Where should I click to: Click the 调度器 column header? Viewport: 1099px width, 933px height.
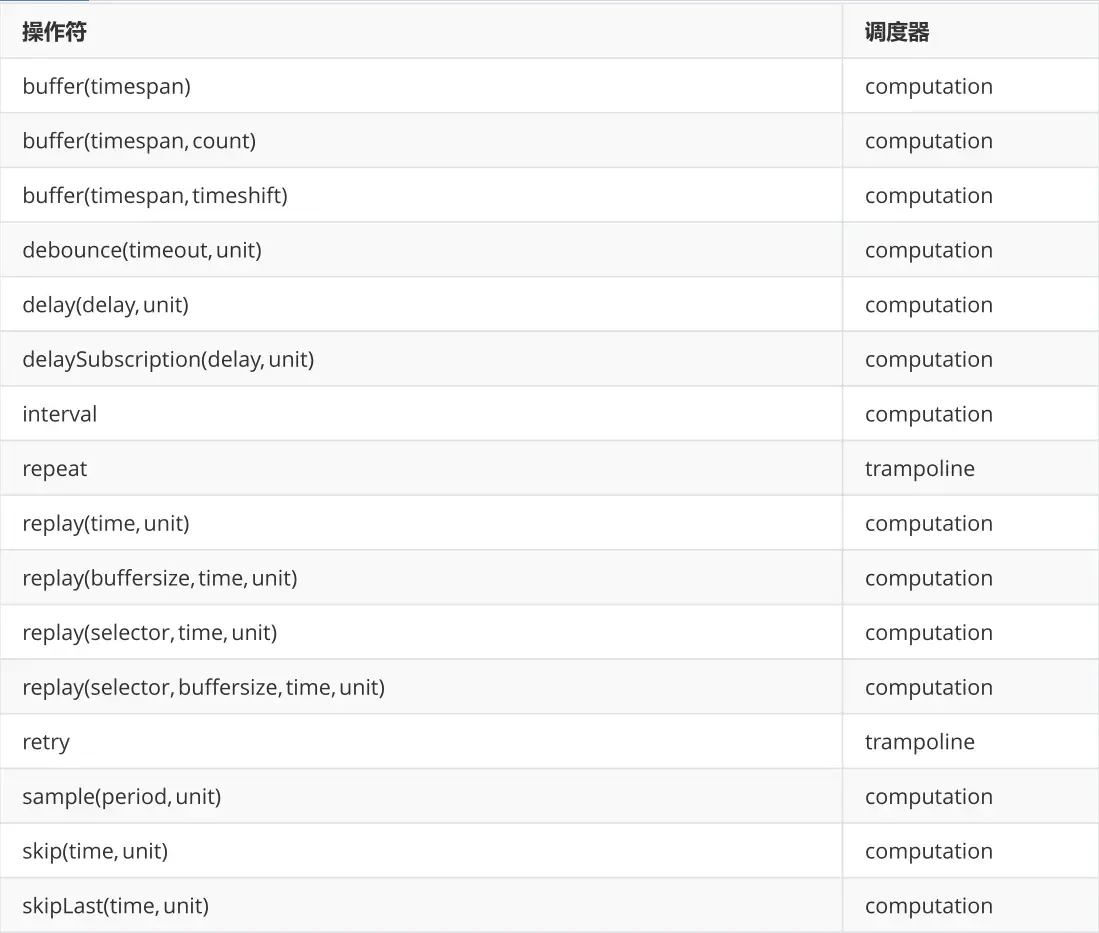[x=970, y=32]
